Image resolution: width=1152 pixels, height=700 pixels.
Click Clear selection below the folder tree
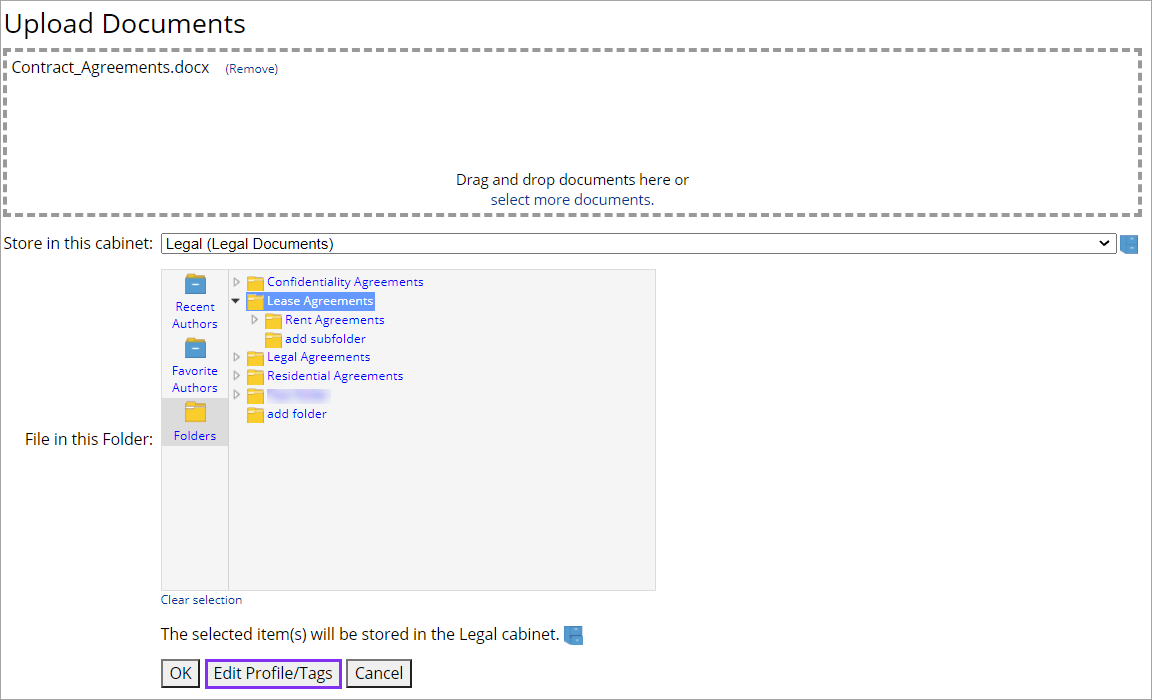coord(201,599)
